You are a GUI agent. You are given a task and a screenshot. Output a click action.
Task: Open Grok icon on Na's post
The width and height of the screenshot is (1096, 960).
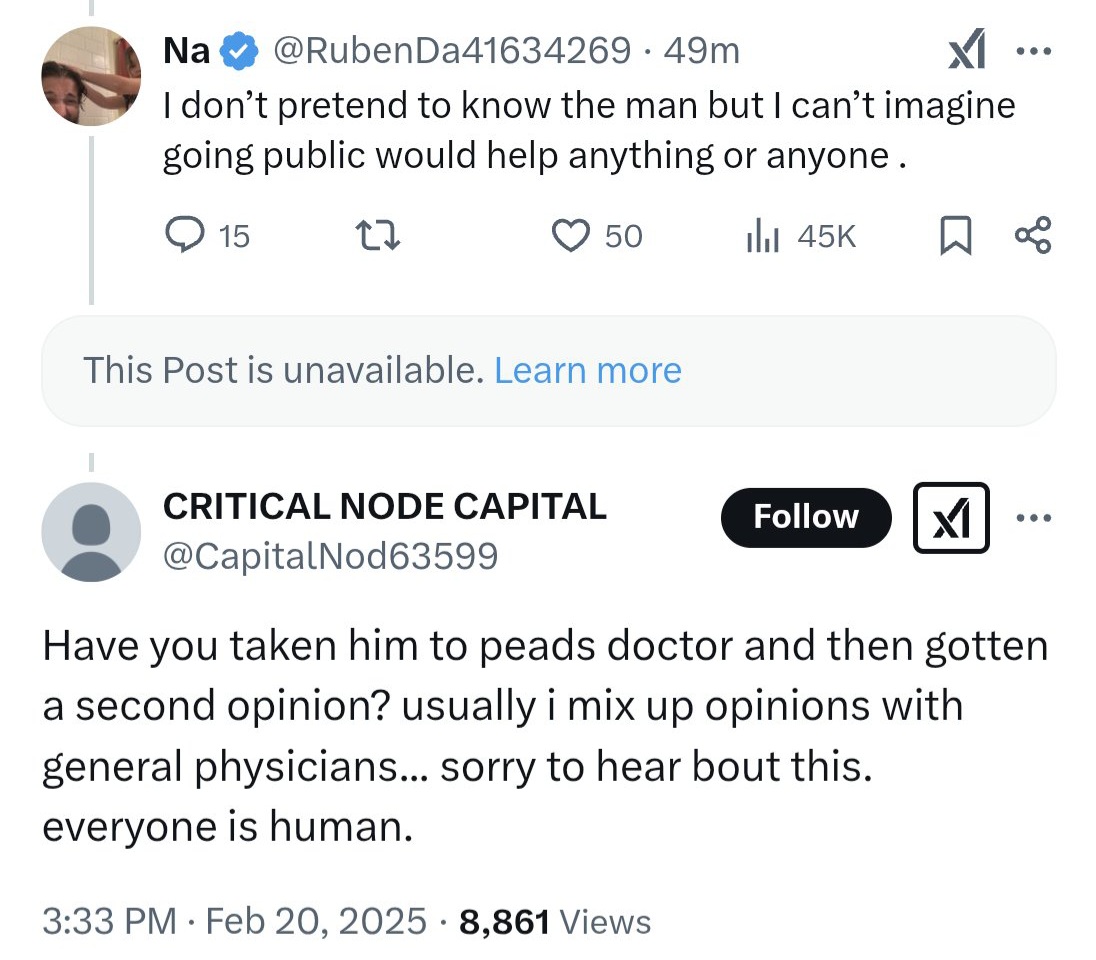coord(966,50)
